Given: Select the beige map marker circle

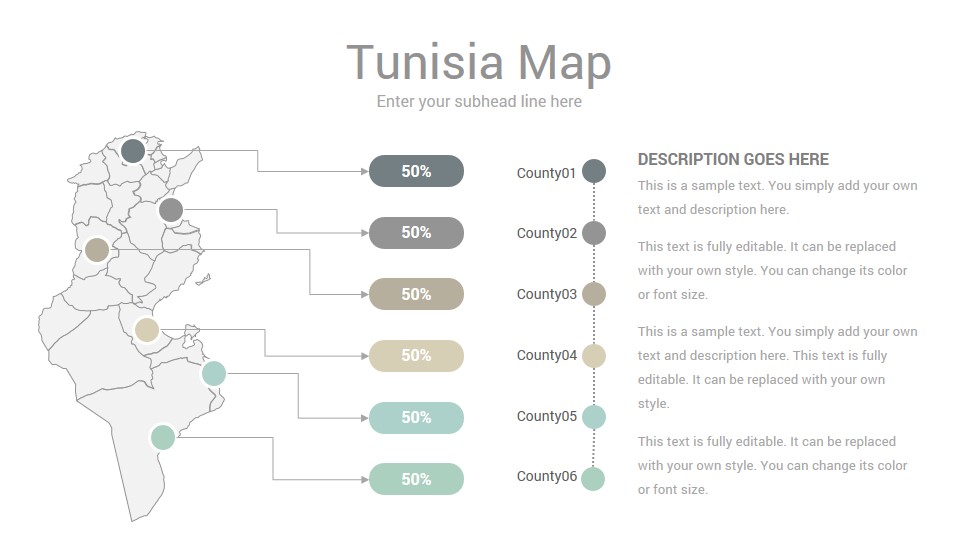Looking at the screenshot, I should 147,330.
